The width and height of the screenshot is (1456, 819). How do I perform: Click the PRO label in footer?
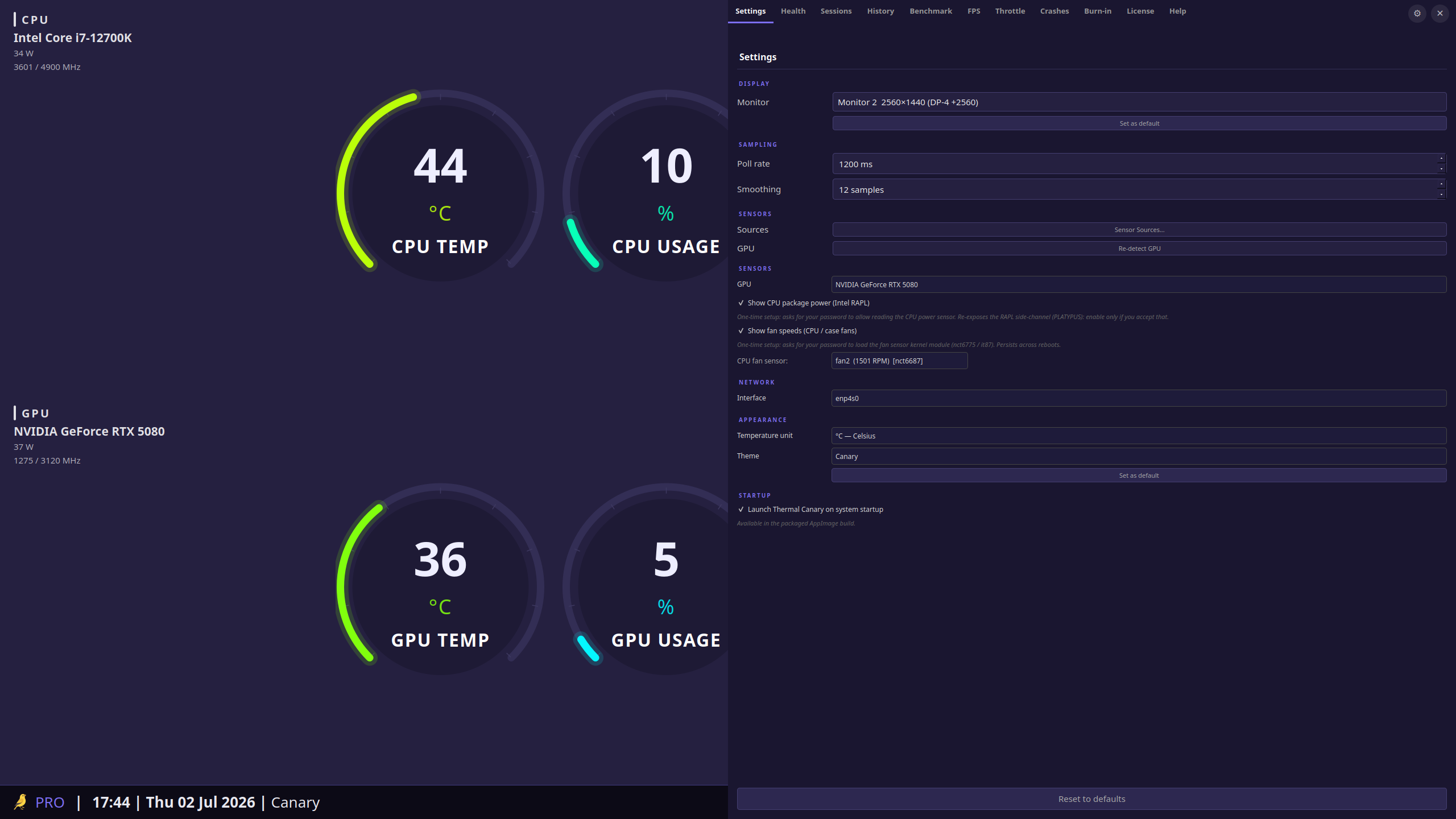[50, 803]
